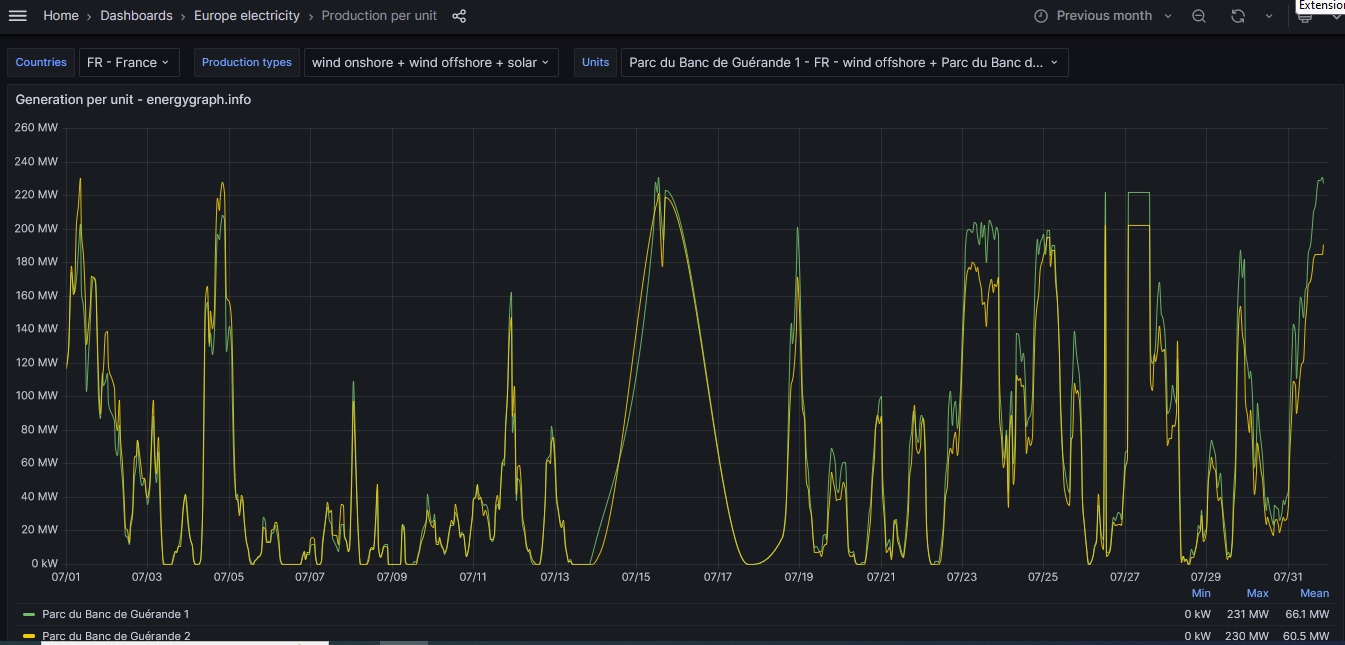Go to Home in breadcrumbs
The width and height of the screenshot is (1345, 645).
coord(61,16)
